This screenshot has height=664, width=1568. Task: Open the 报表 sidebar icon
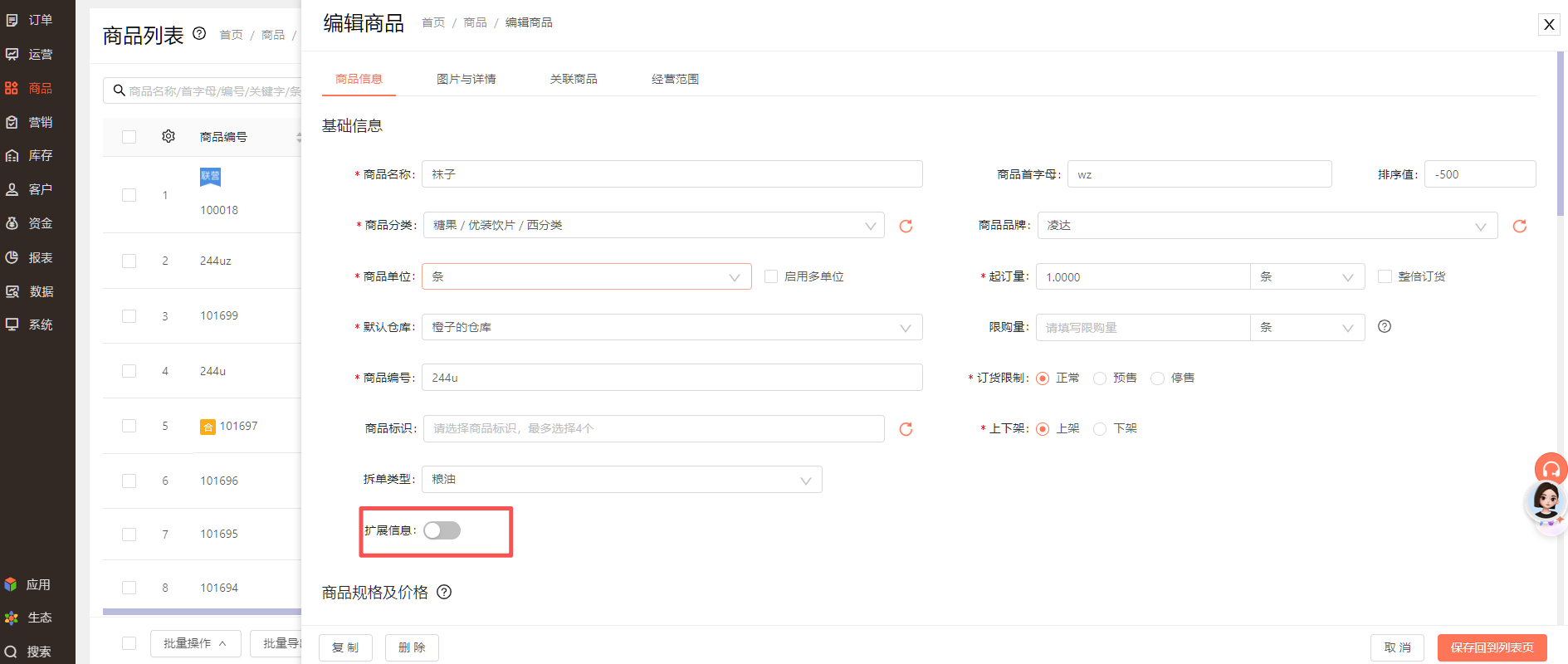coord(12,257)
